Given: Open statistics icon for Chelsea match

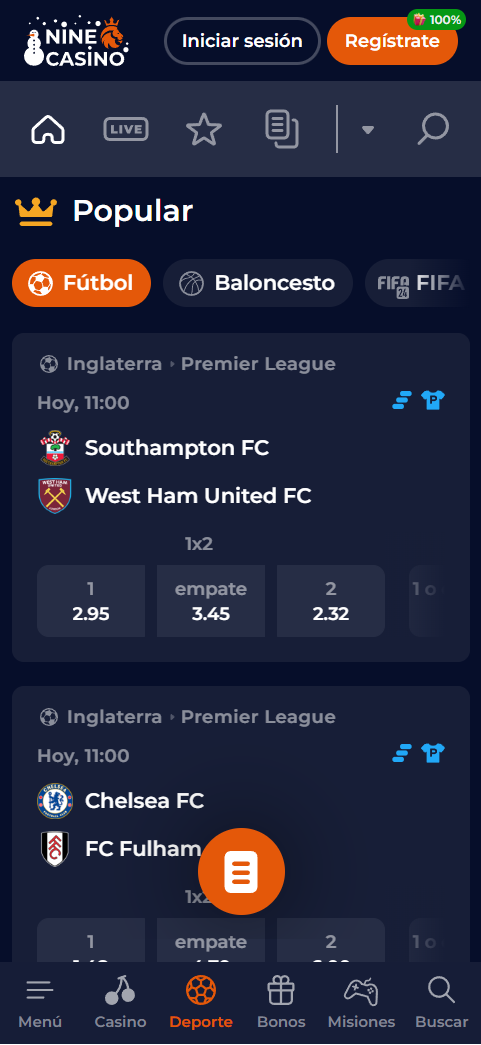Looking at the screenshot, I should [402, 754].
